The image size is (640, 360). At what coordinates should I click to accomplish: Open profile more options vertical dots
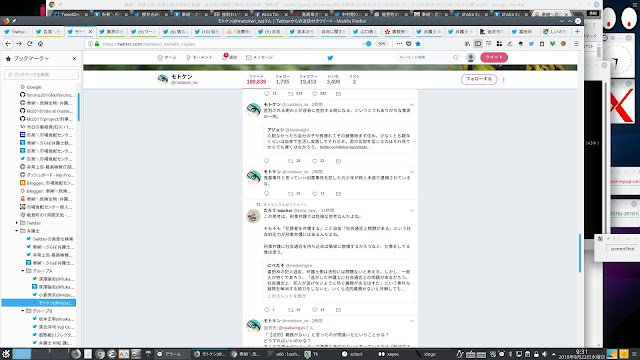point(504,80)
